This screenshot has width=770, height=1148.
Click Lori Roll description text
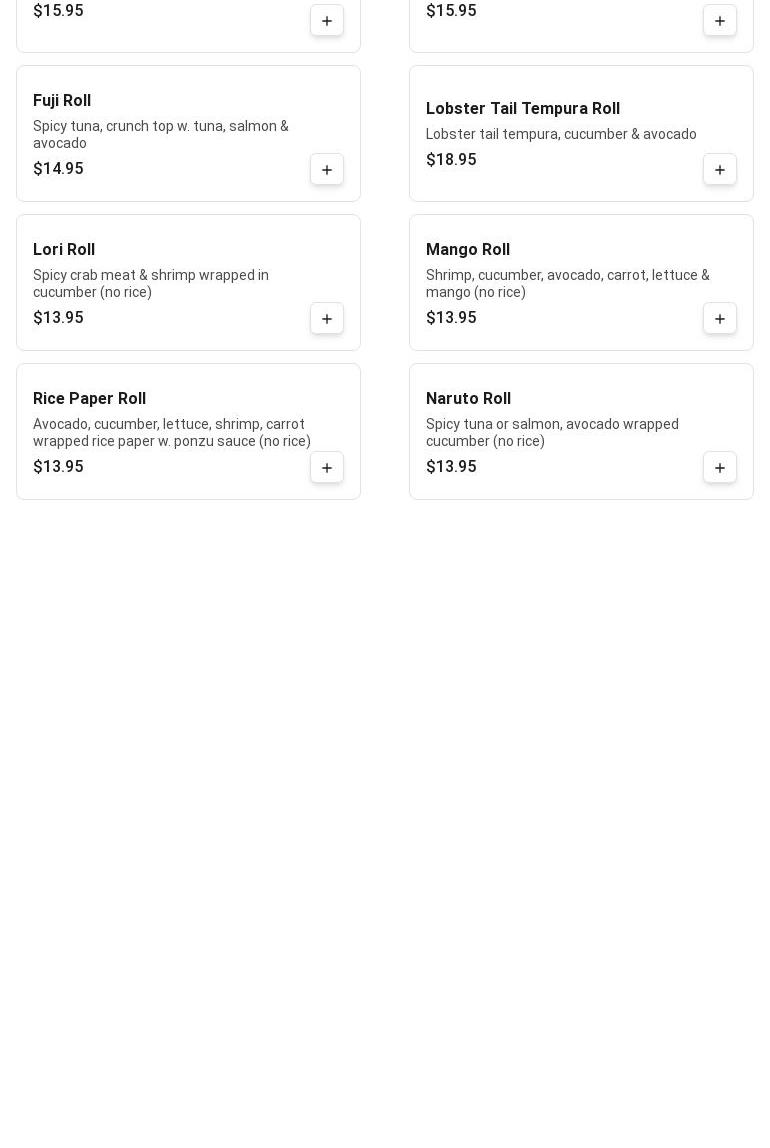[x=151, y=284]
